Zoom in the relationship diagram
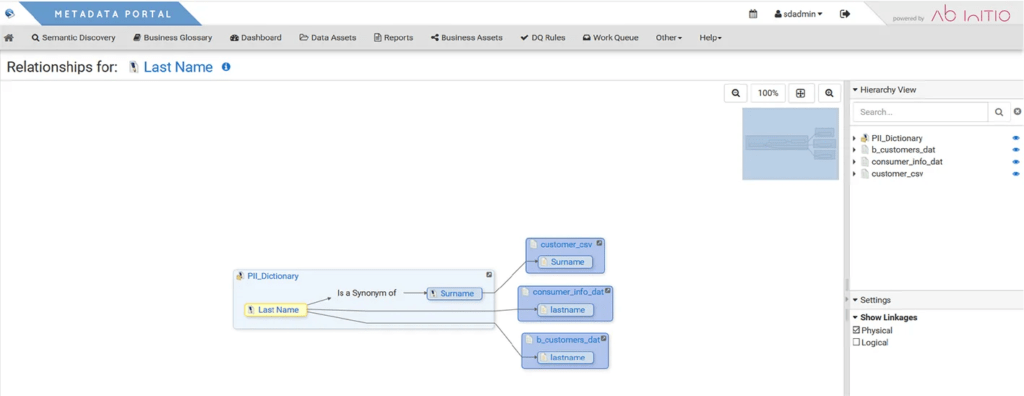 coord(829,93)
